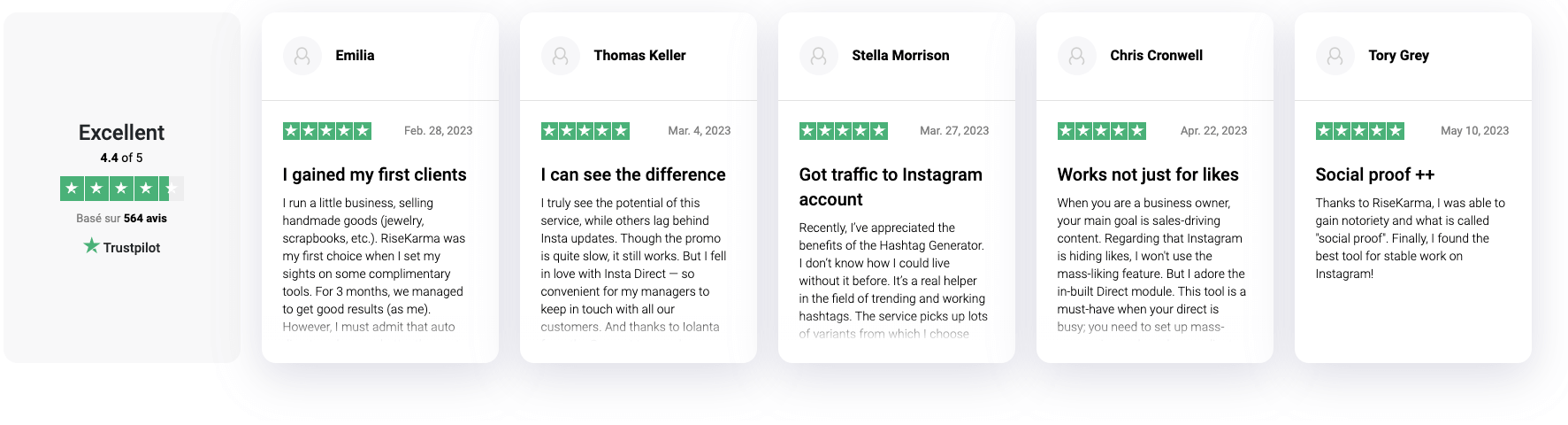This screenshot has width=1568, height=425.
Task: Click the Trustpilot star logo
Action: 91,246
